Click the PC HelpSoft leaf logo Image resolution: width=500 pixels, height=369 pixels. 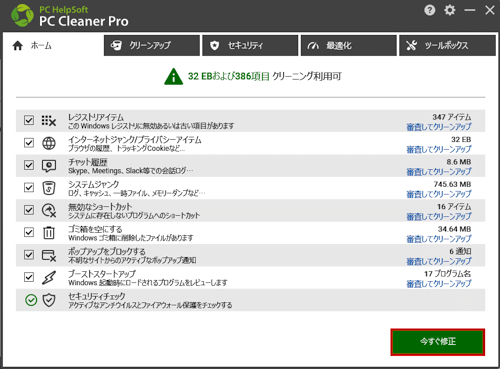(22, 16)
